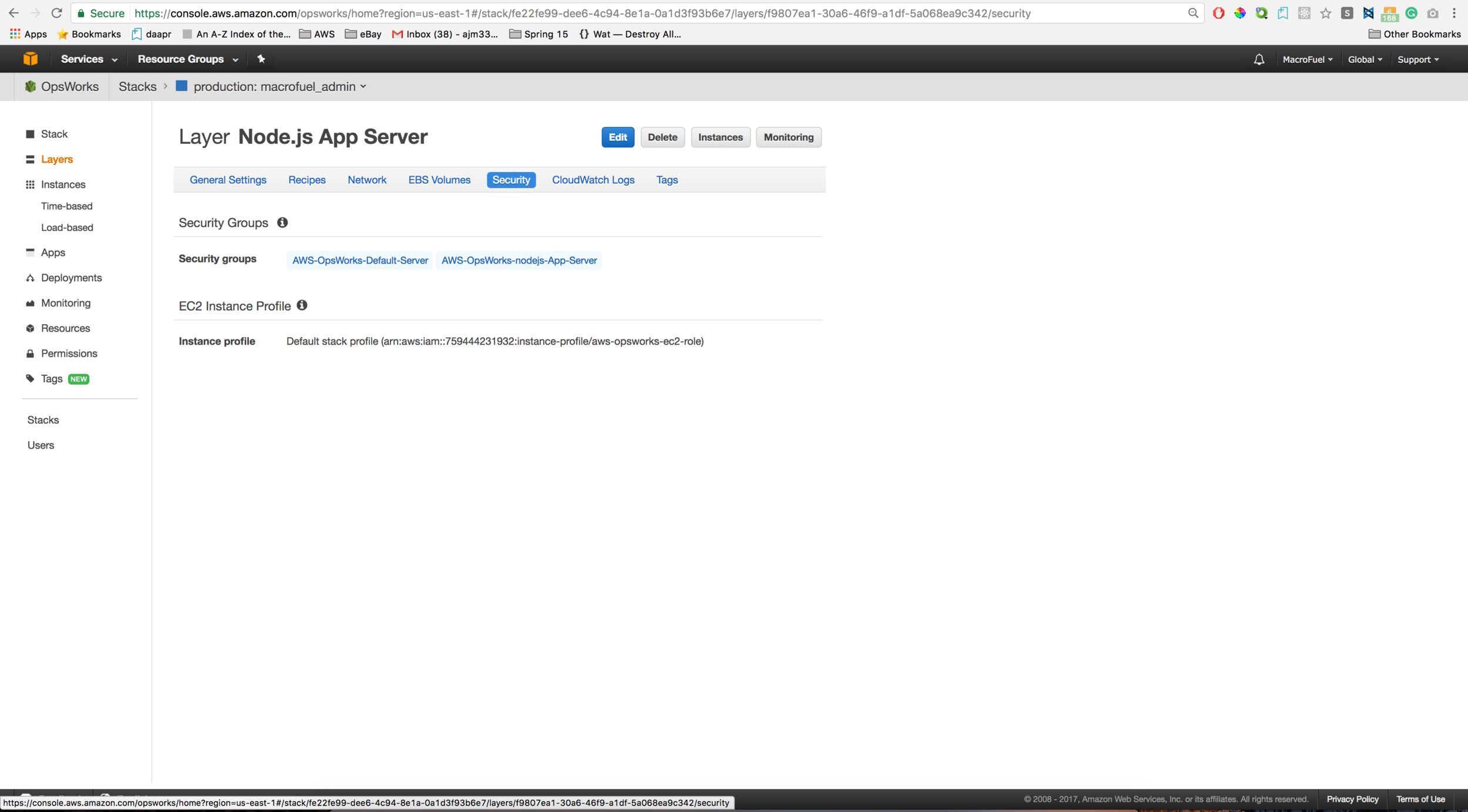Click the blue Edit button
This screenshot has height=812, width=1468.
[617, 137]
